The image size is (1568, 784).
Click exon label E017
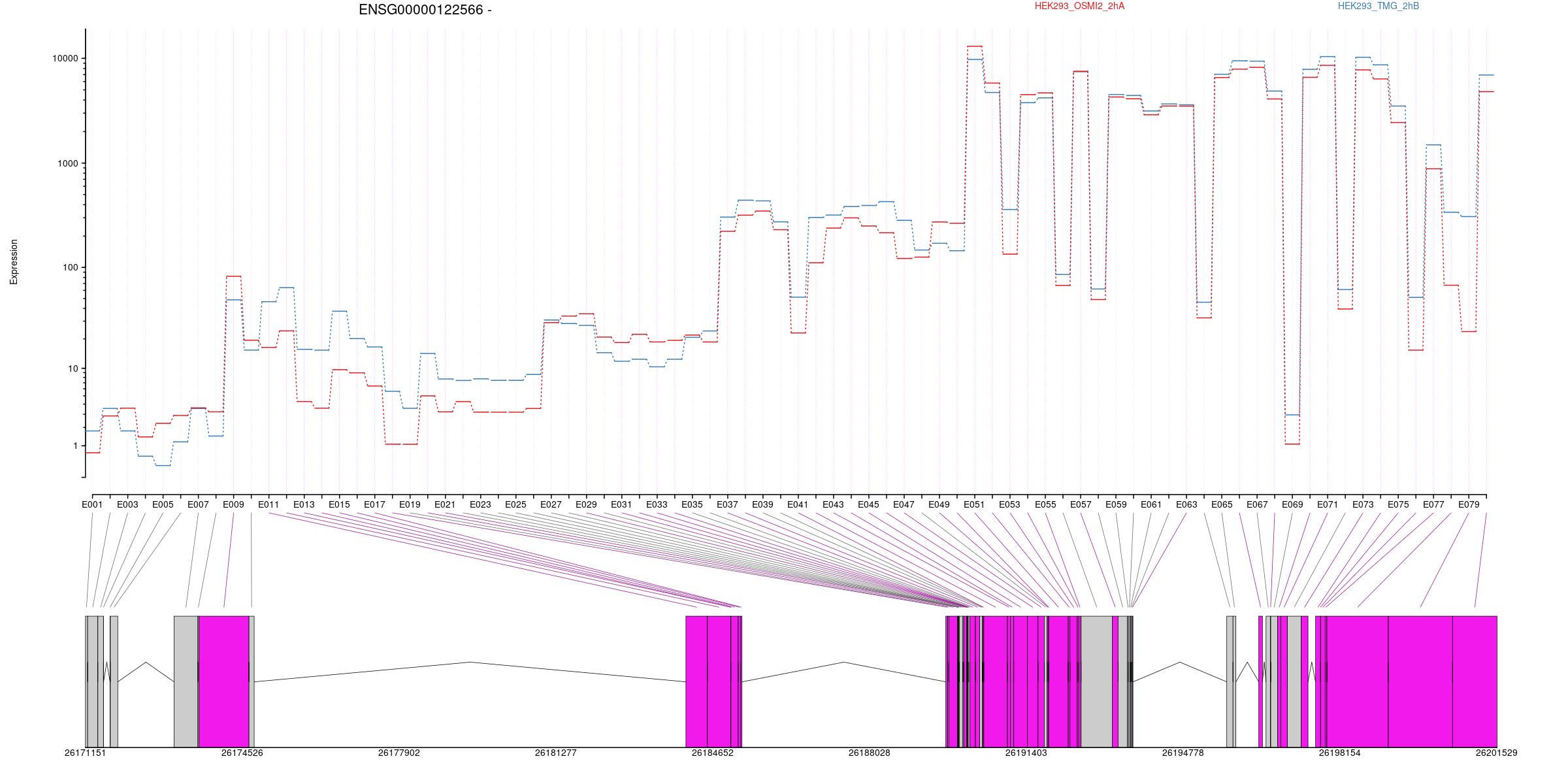click(374, 504)
